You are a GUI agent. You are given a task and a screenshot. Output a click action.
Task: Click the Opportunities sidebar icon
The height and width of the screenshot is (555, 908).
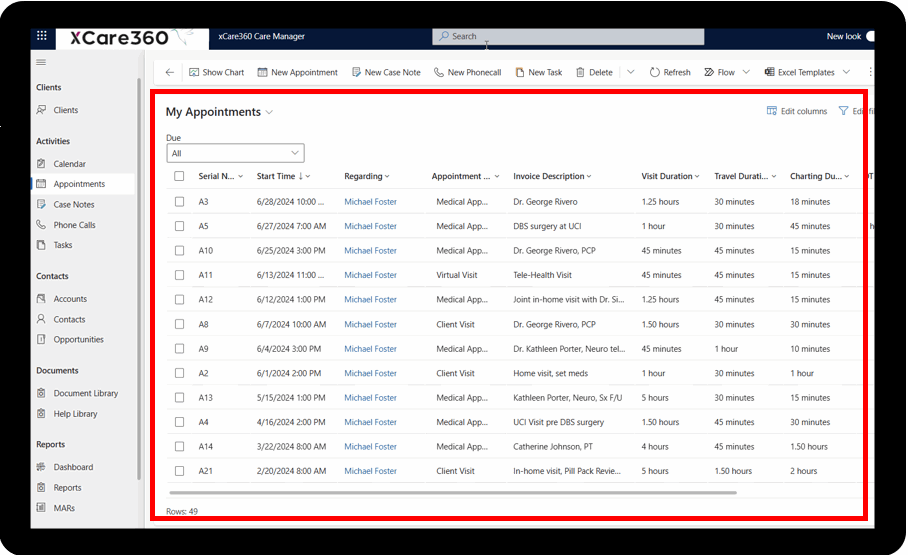coord(41,339)
